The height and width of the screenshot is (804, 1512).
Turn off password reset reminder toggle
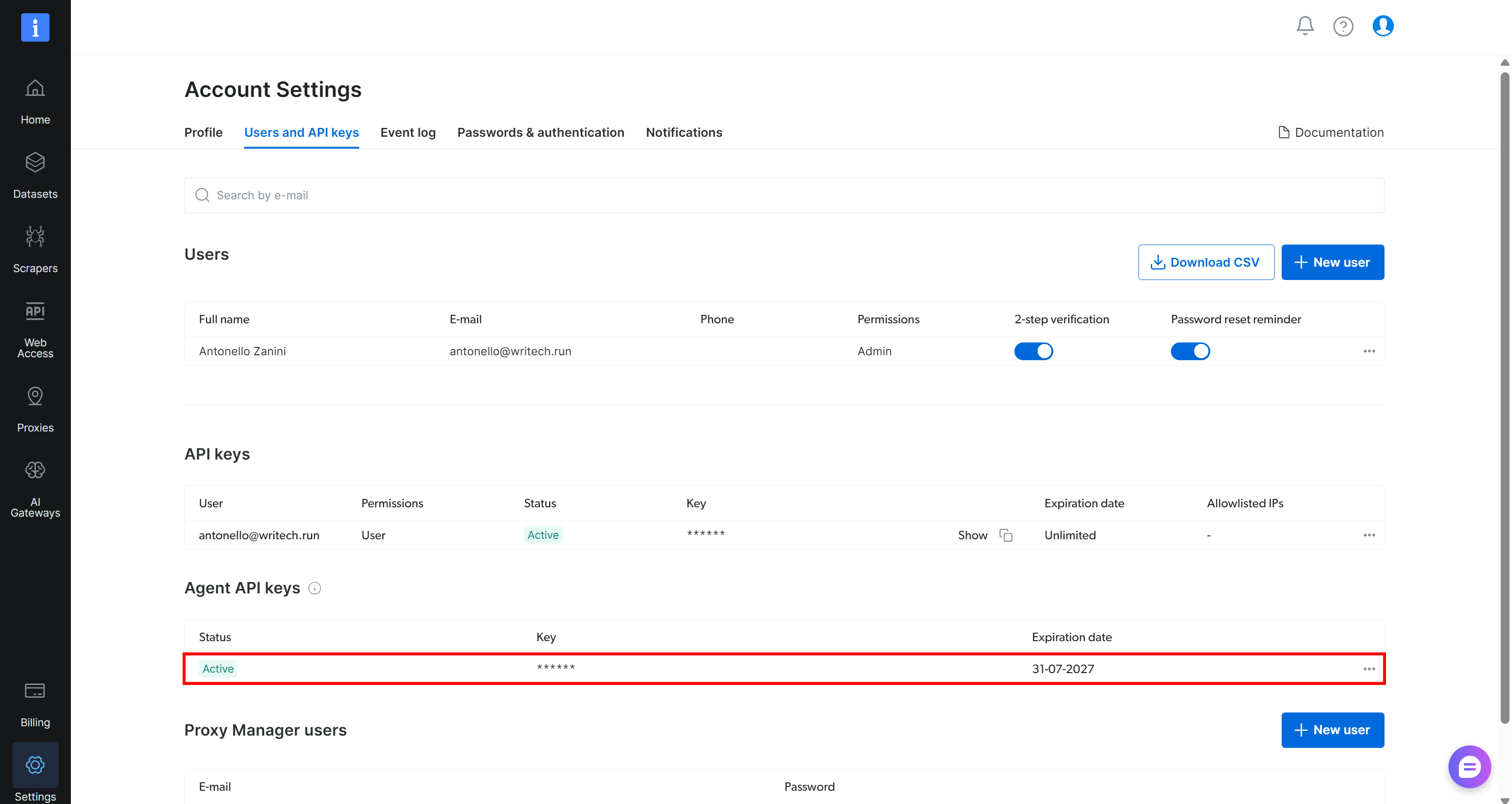1190,351
